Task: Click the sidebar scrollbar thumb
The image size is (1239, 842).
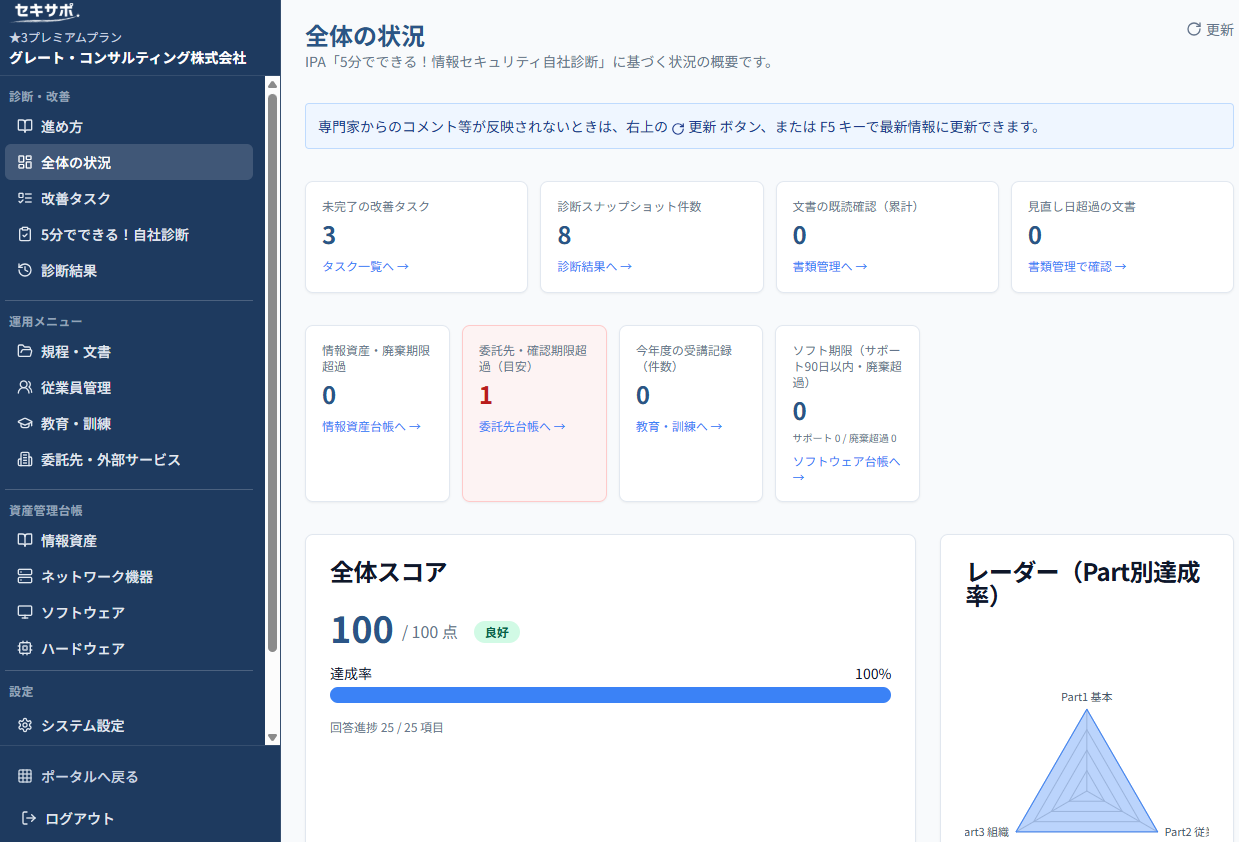Action: (273, 373)
